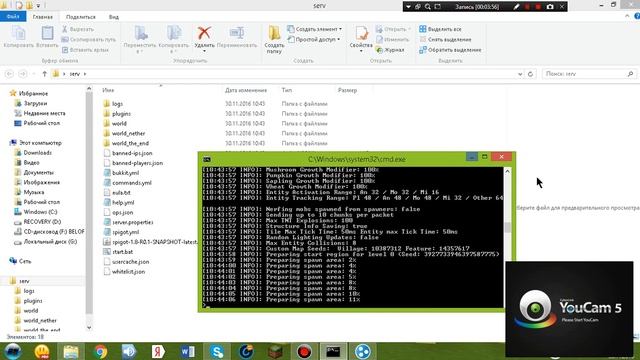Select the start.bat file
The height and width of the screenshot is (360, 640).
pyautogui.click(x=122, y=252)
